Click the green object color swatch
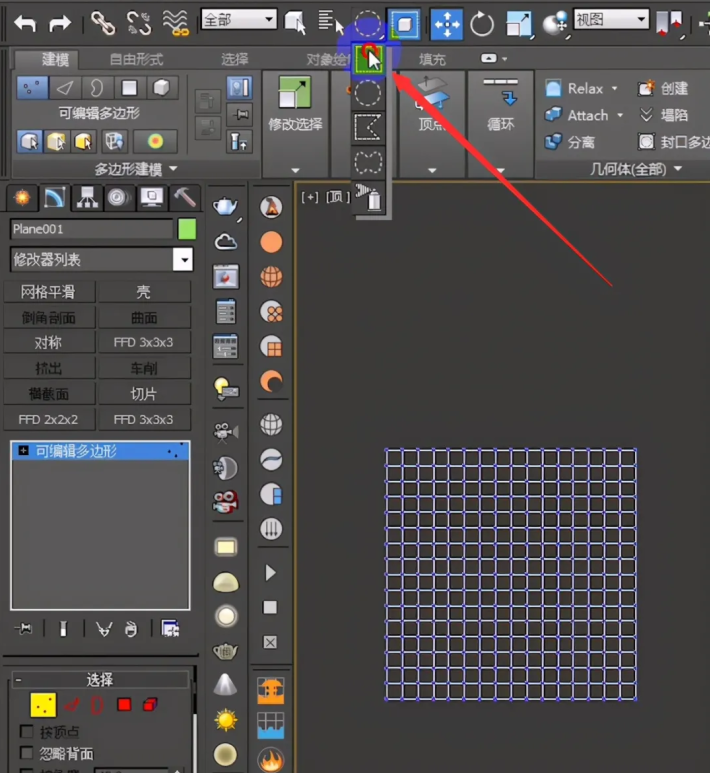The height and width of the screenshot is (773, 710). tap(187, 229)
